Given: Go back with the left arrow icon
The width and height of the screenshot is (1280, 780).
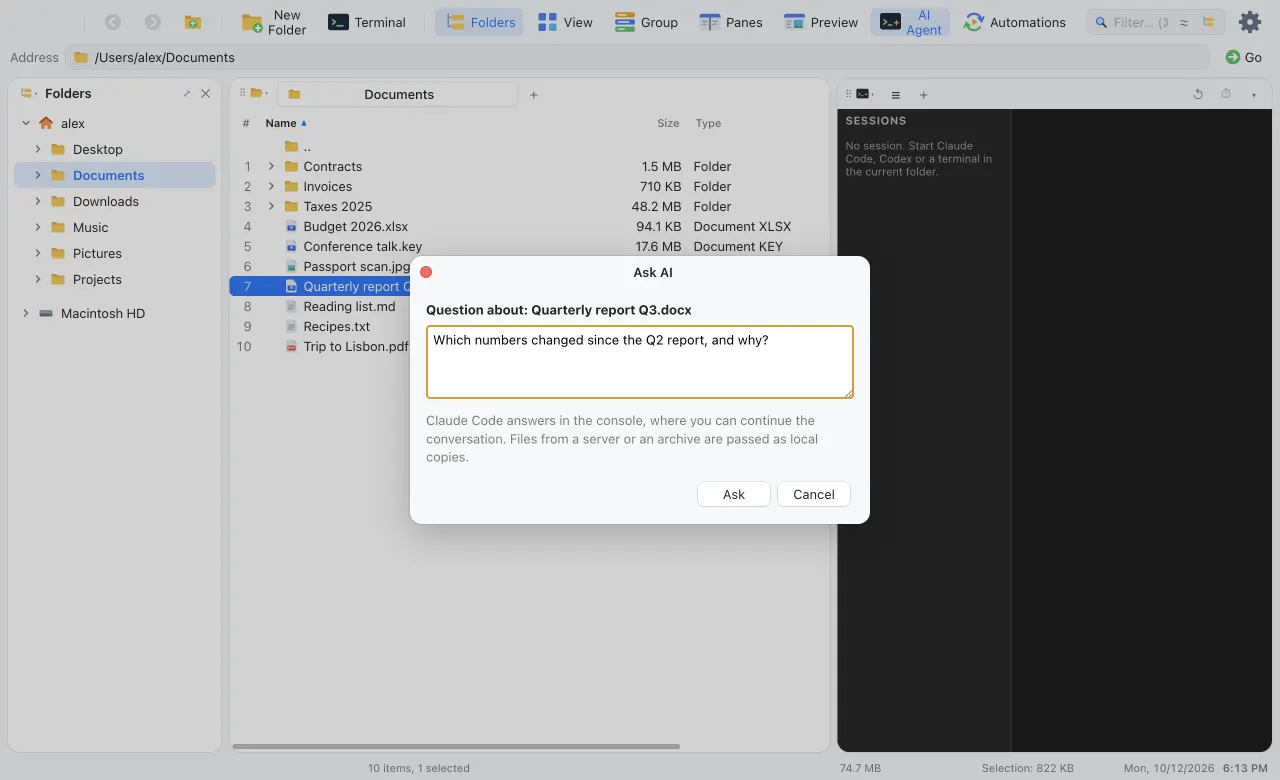Looking at the screenshot, I should [x=113, y=22].
